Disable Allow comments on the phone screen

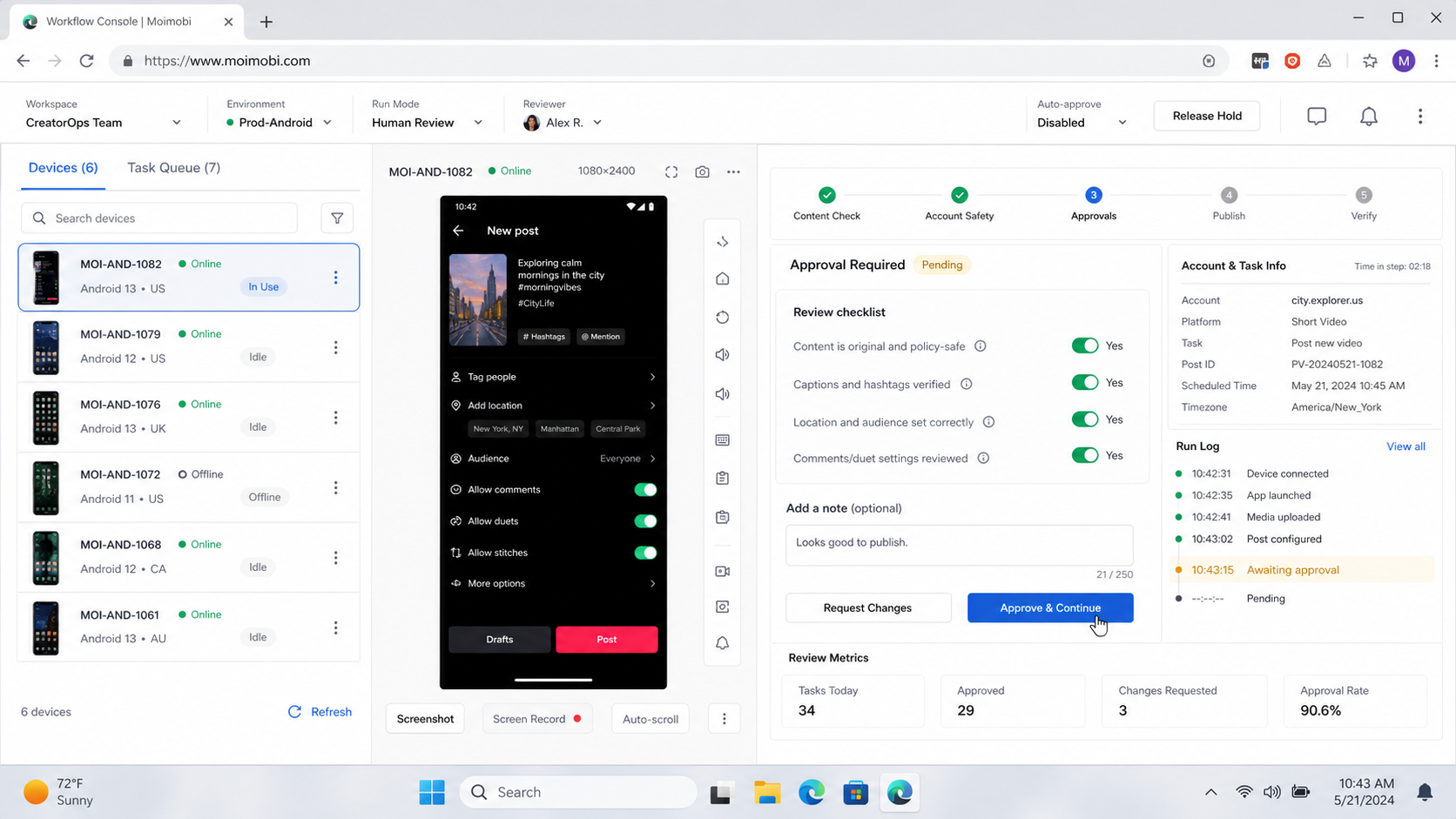click(x=645, y=490)
